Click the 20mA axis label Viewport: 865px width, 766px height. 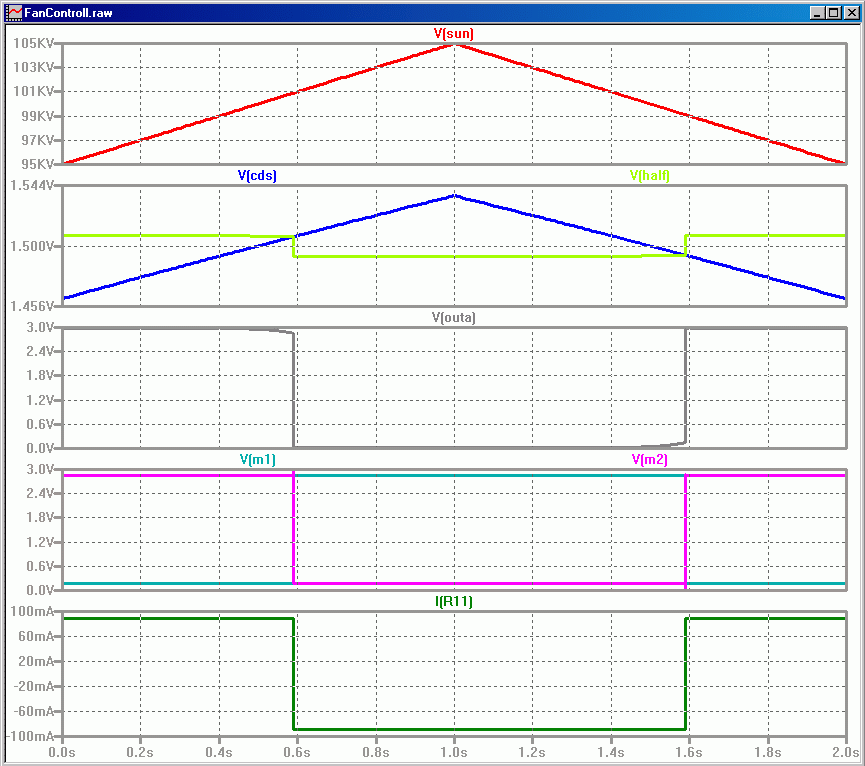[x=36, y=661]
